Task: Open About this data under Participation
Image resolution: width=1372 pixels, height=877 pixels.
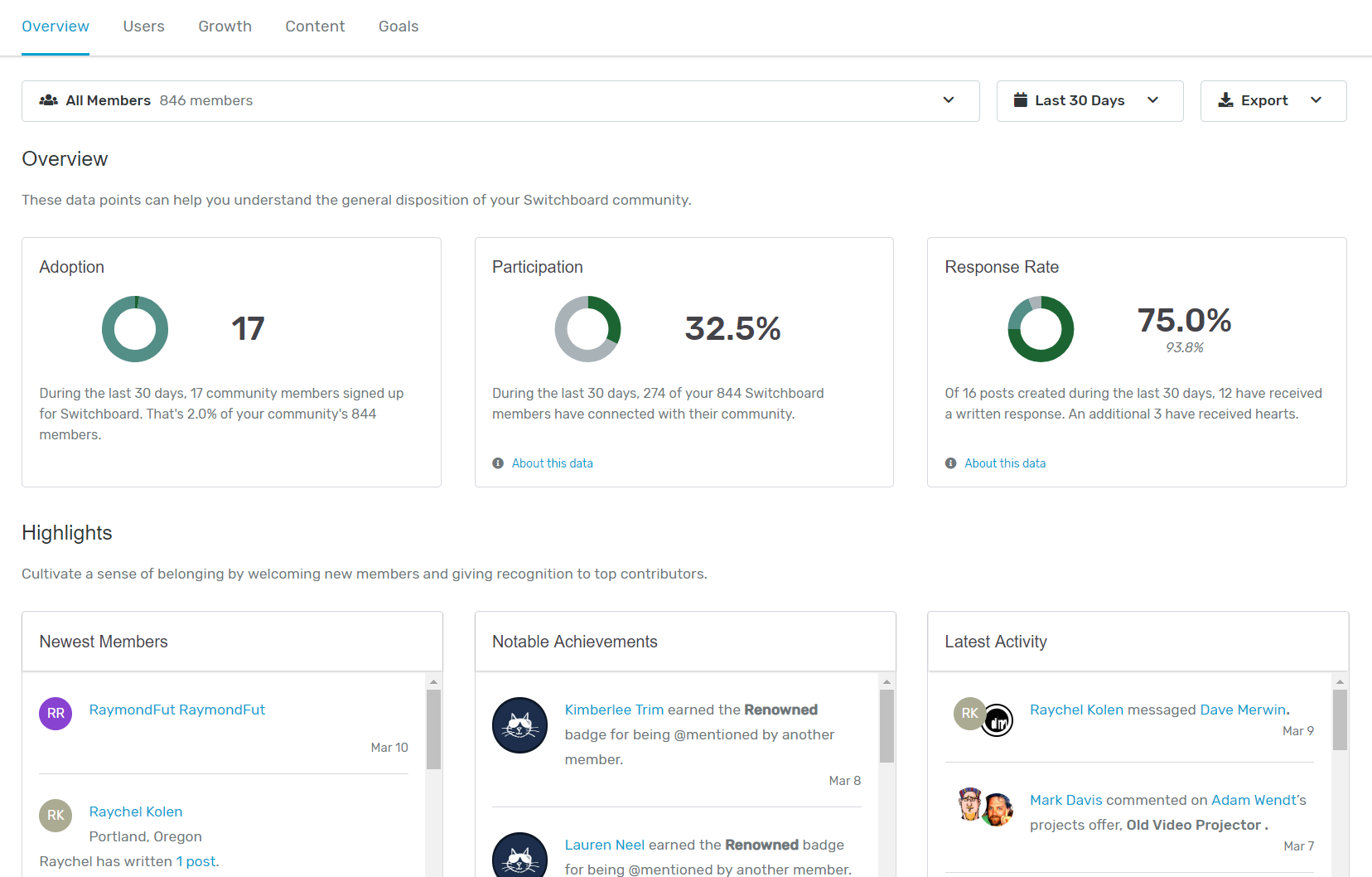Action: [x=552, y=463]
